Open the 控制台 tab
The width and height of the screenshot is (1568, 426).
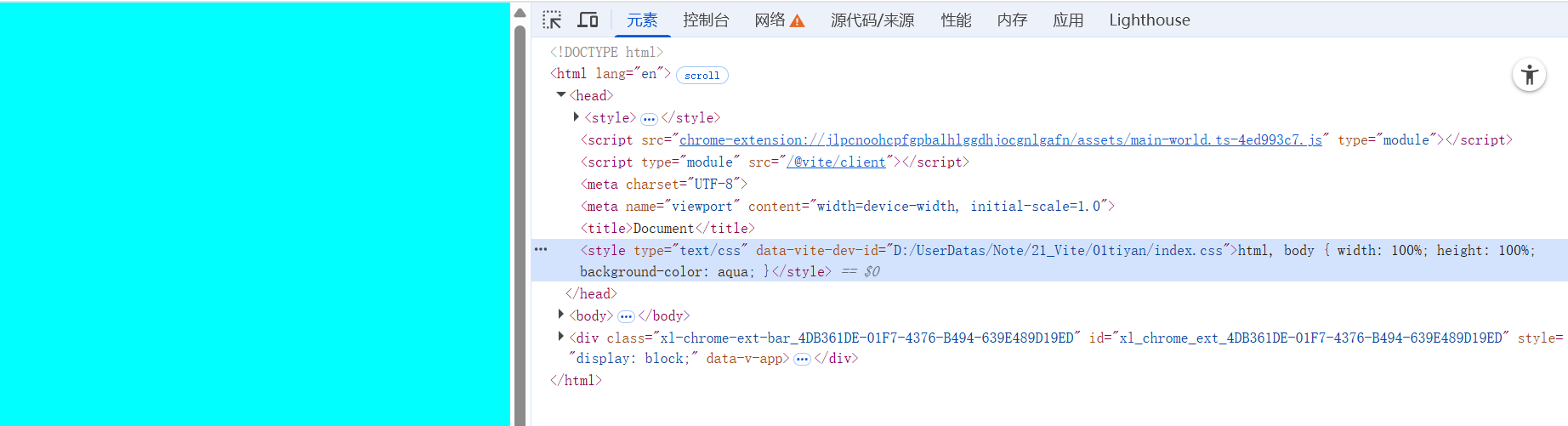[706, 20]
